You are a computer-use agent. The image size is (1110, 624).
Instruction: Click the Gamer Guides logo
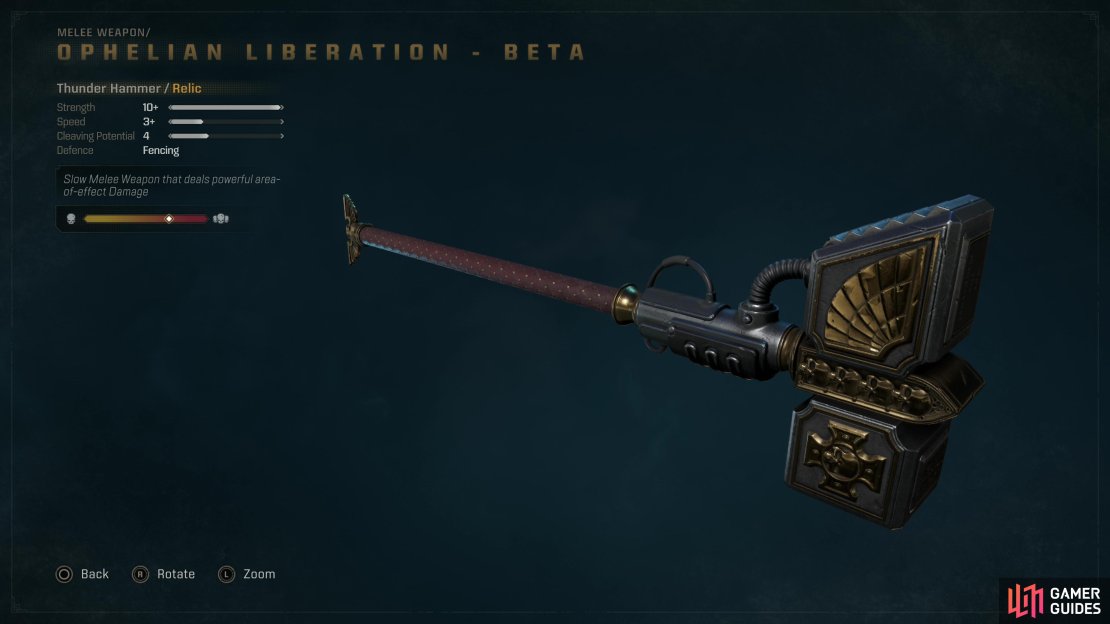[x=1055, y=601]
